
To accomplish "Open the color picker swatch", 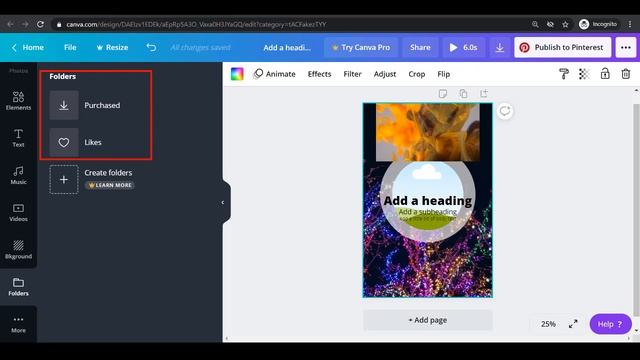I will (x=237, y=74).
